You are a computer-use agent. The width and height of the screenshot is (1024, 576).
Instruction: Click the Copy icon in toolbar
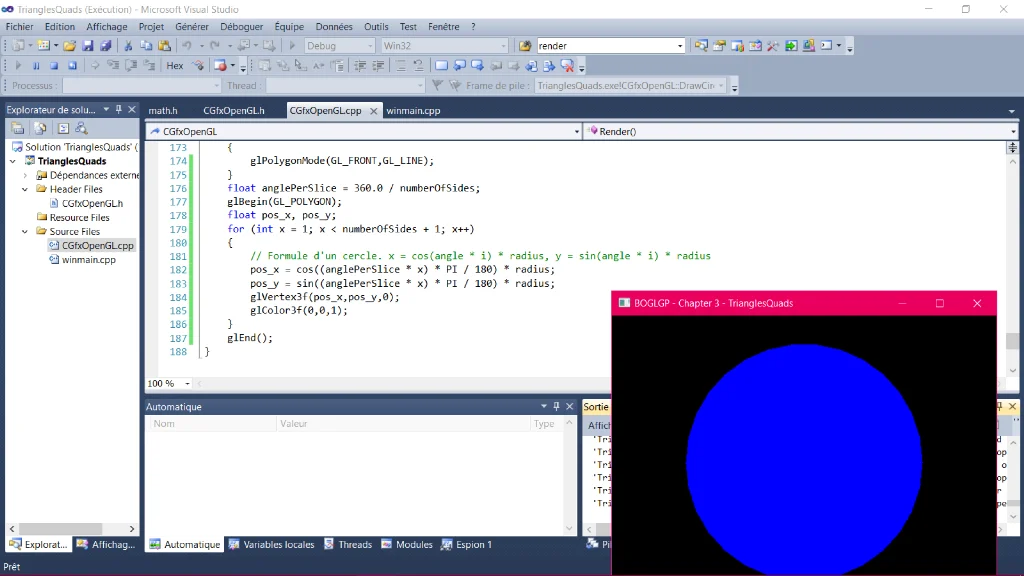coord(146,46)
